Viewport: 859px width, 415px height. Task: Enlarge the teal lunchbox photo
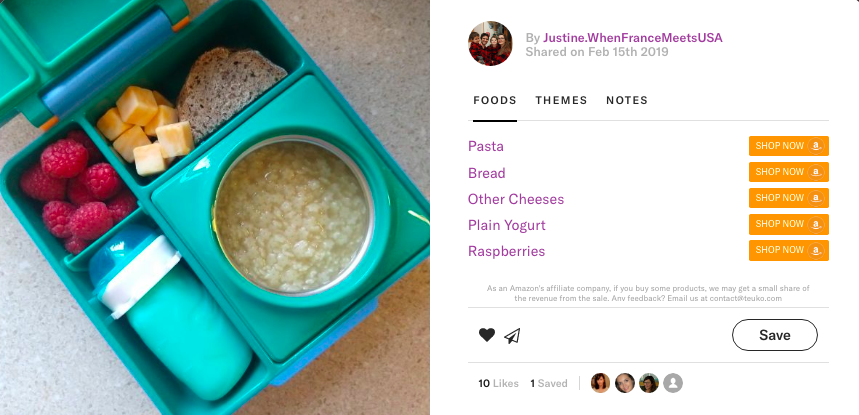tap(215, 208)
